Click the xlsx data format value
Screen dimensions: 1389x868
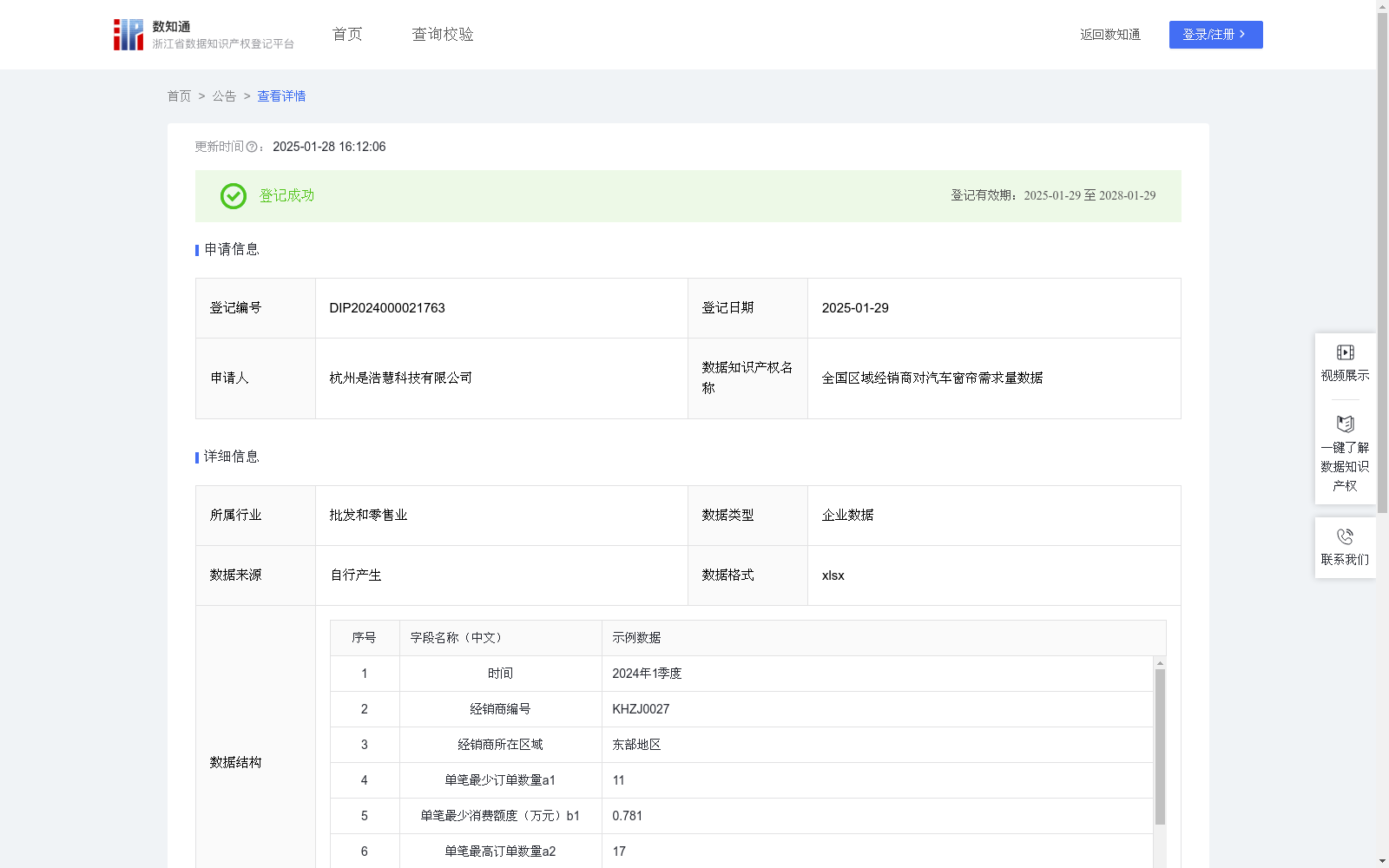[833, 575]
